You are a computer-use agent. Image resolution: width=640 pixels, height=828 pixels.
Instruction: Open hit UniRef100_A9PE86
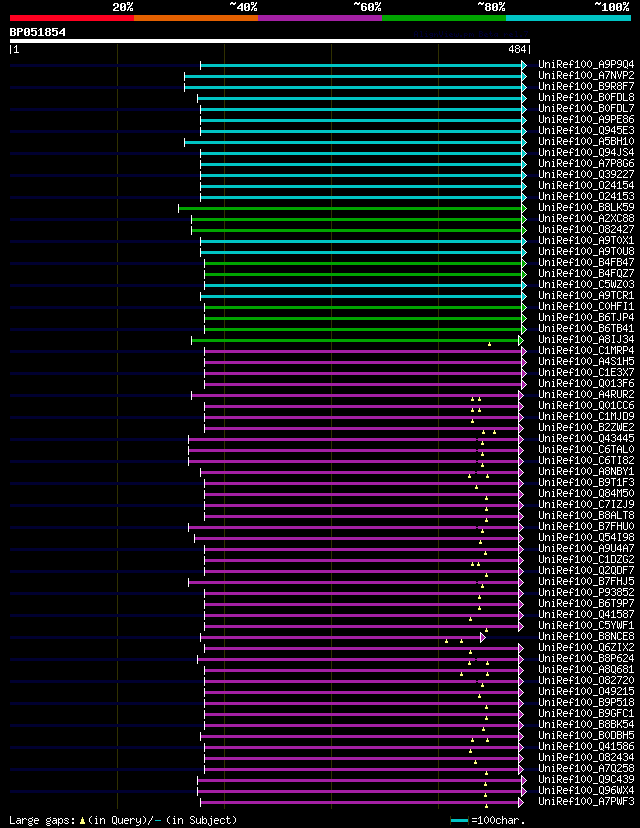point(586,119)
